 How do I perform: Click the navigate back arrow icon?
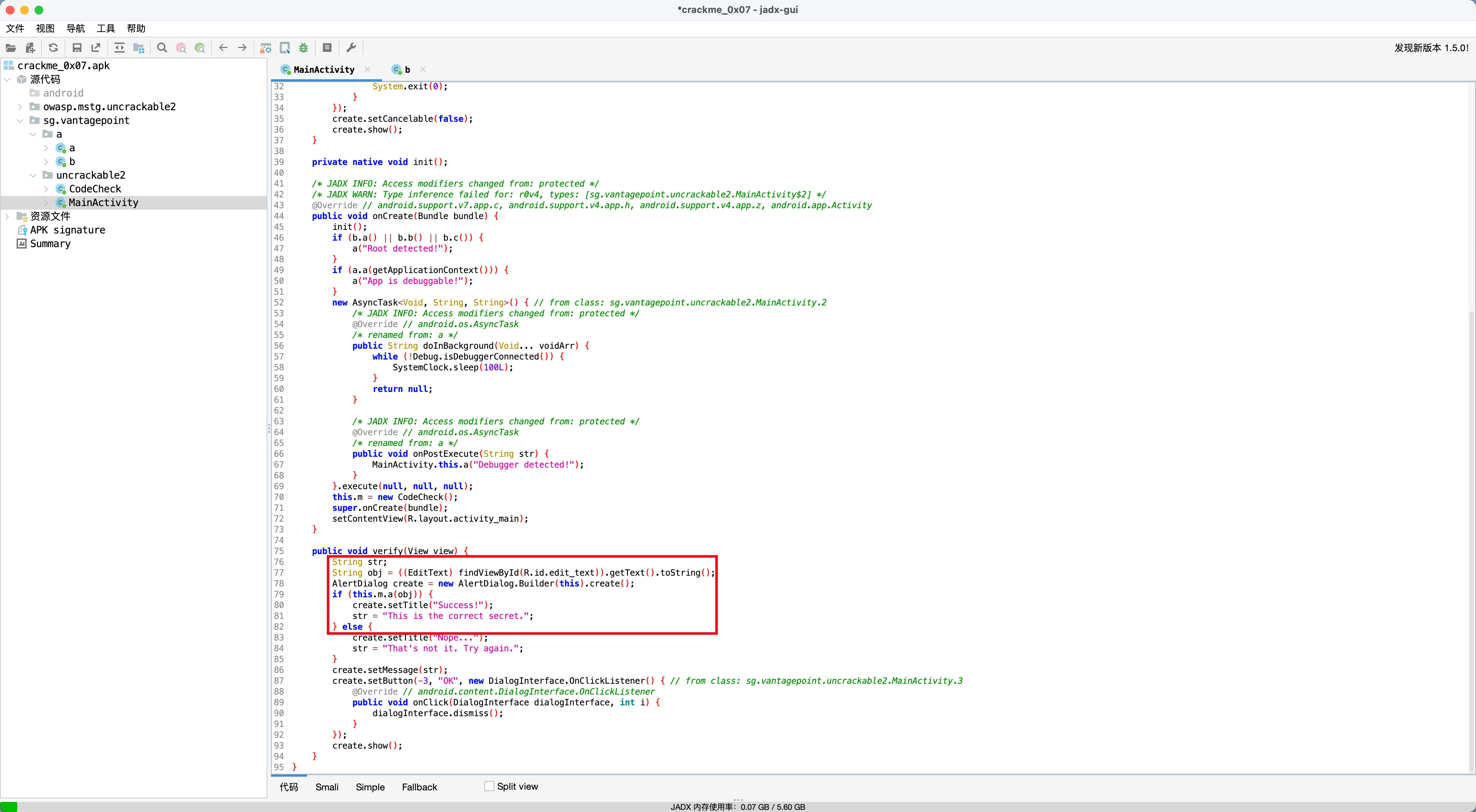pos(223,48)
